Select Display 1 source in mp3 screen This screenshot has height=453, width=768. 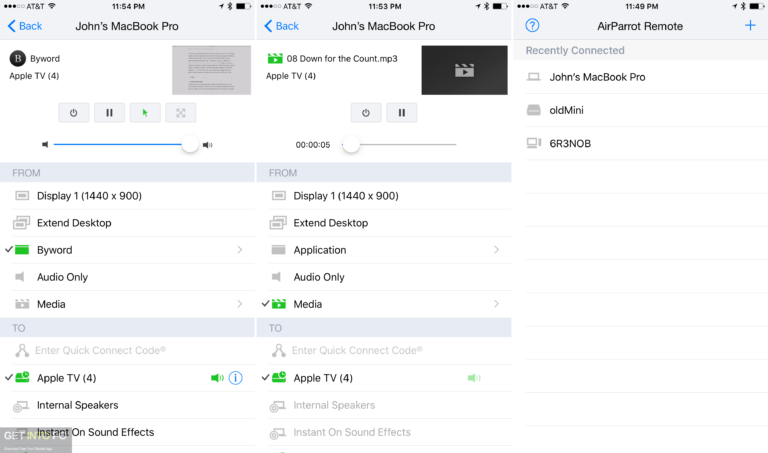[x=384, y=196]
